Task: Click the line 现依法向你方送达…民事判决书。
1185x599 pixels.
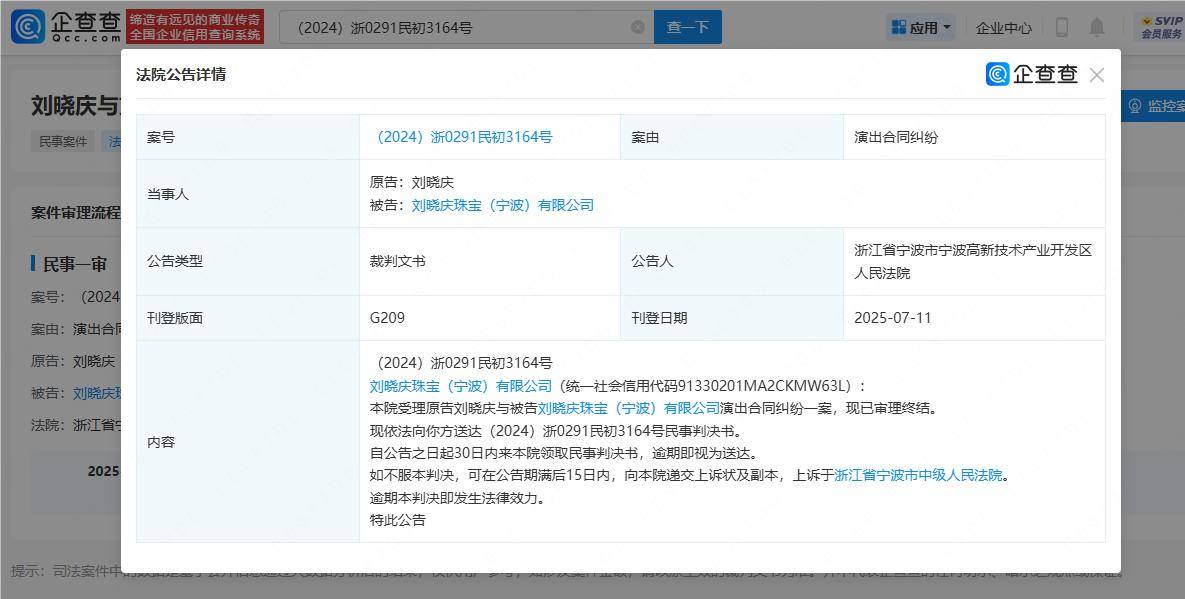Action: coord(555,431)
